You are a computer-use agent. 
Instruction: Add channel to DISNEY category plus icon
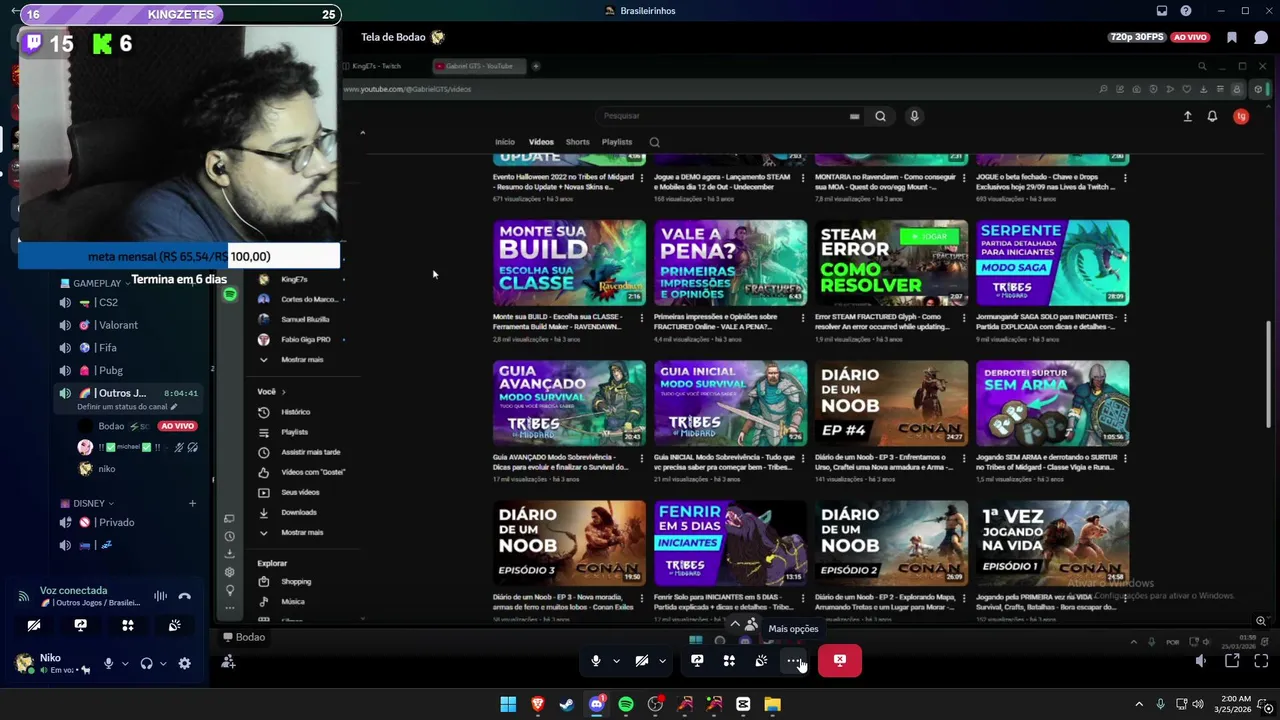(x=192, y=503)
